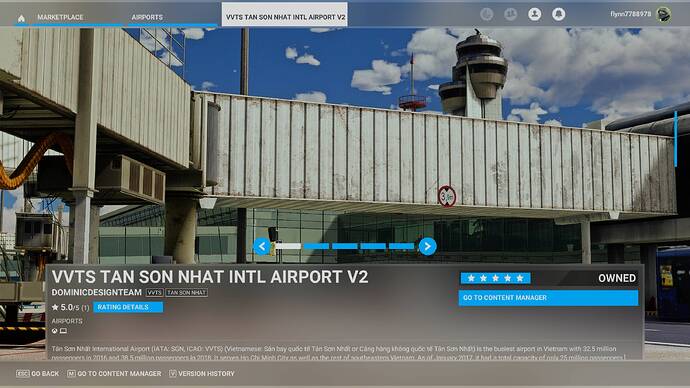Go to the home screen icon
Screen dimensions: 690x388
pyautogui.click(x=21, y=18)
